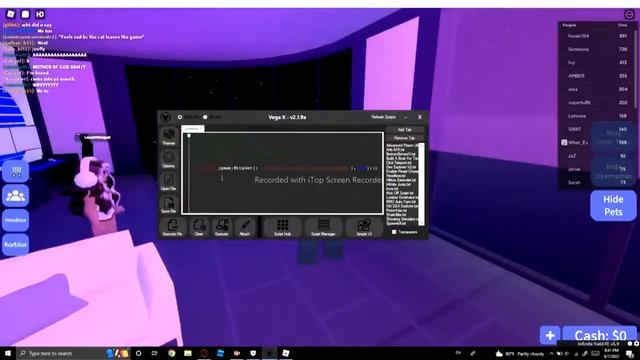
Task: Click the circular menu icon top-right corner
Action: click(629, 15)
